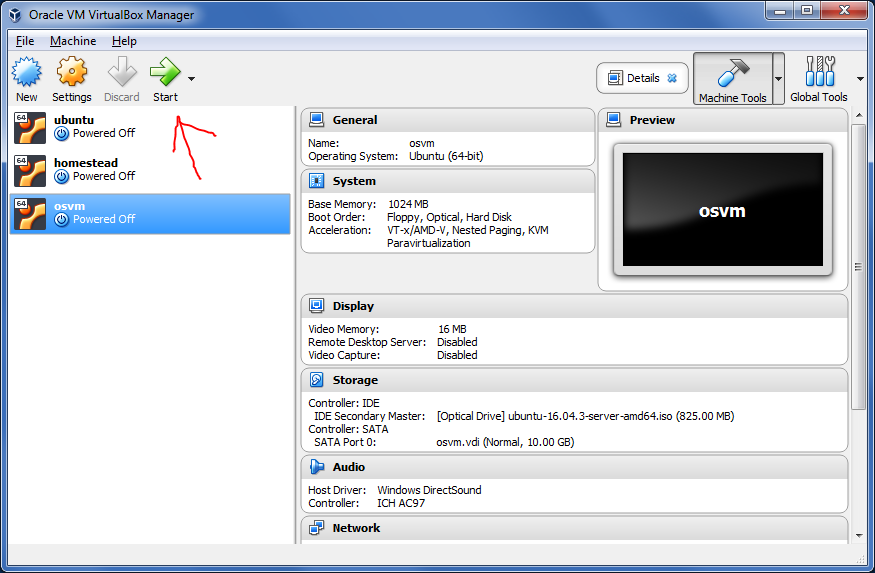
Task: Click scrollbar down arrow in details pane
Action: [x=858, y=536]
